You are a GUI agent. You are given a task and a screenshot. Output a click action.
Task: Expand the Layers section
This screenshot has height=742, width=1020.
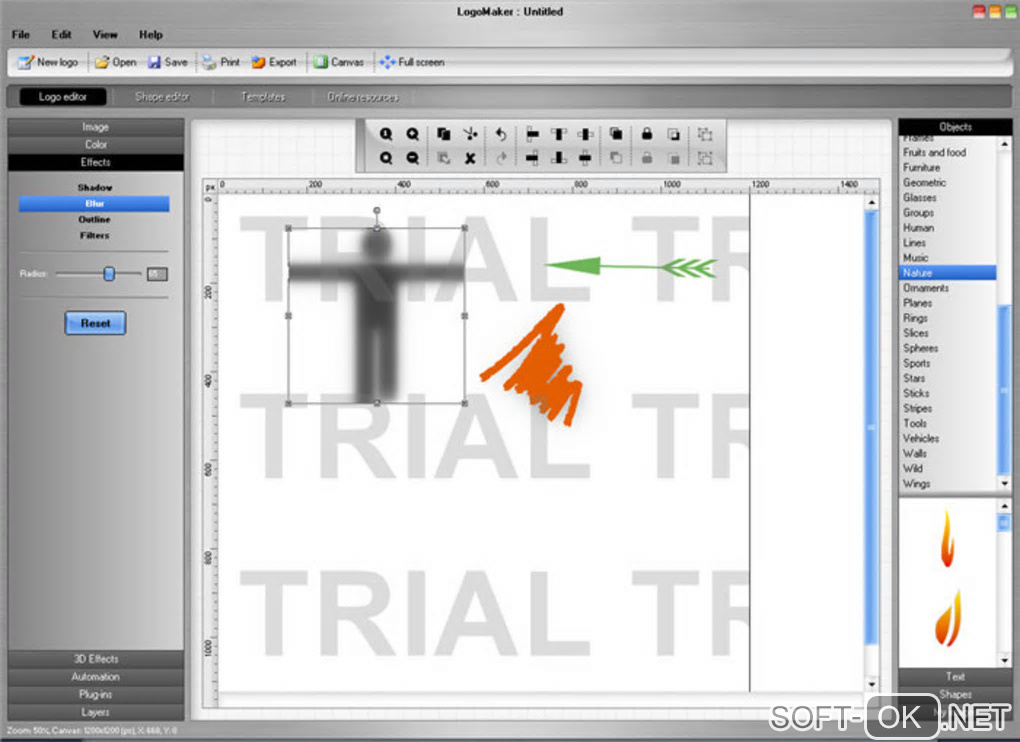pos(96,712)
